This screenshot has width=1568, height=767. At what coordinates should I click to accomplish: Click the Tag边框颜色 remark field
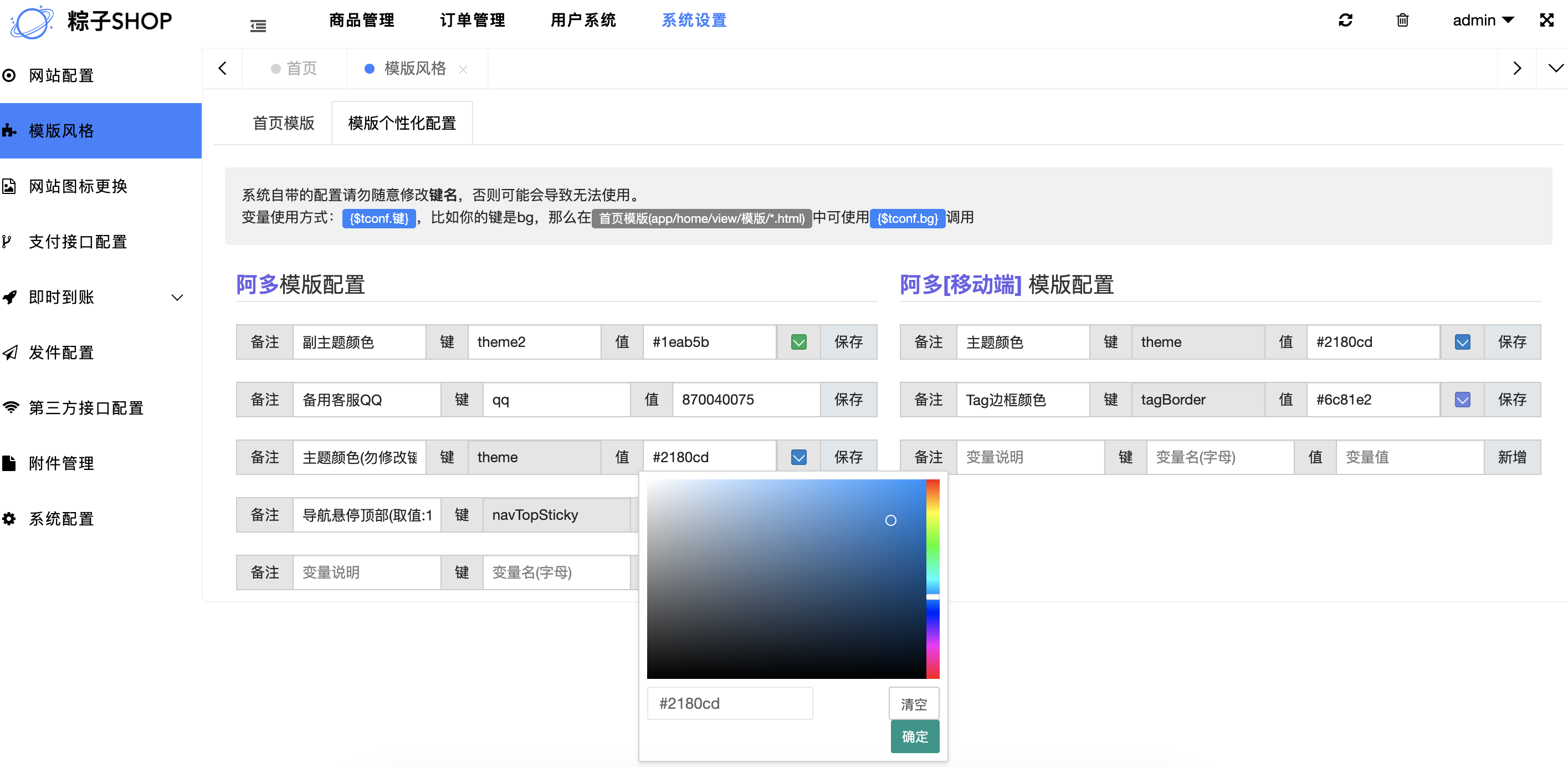tap(1023, 400)
